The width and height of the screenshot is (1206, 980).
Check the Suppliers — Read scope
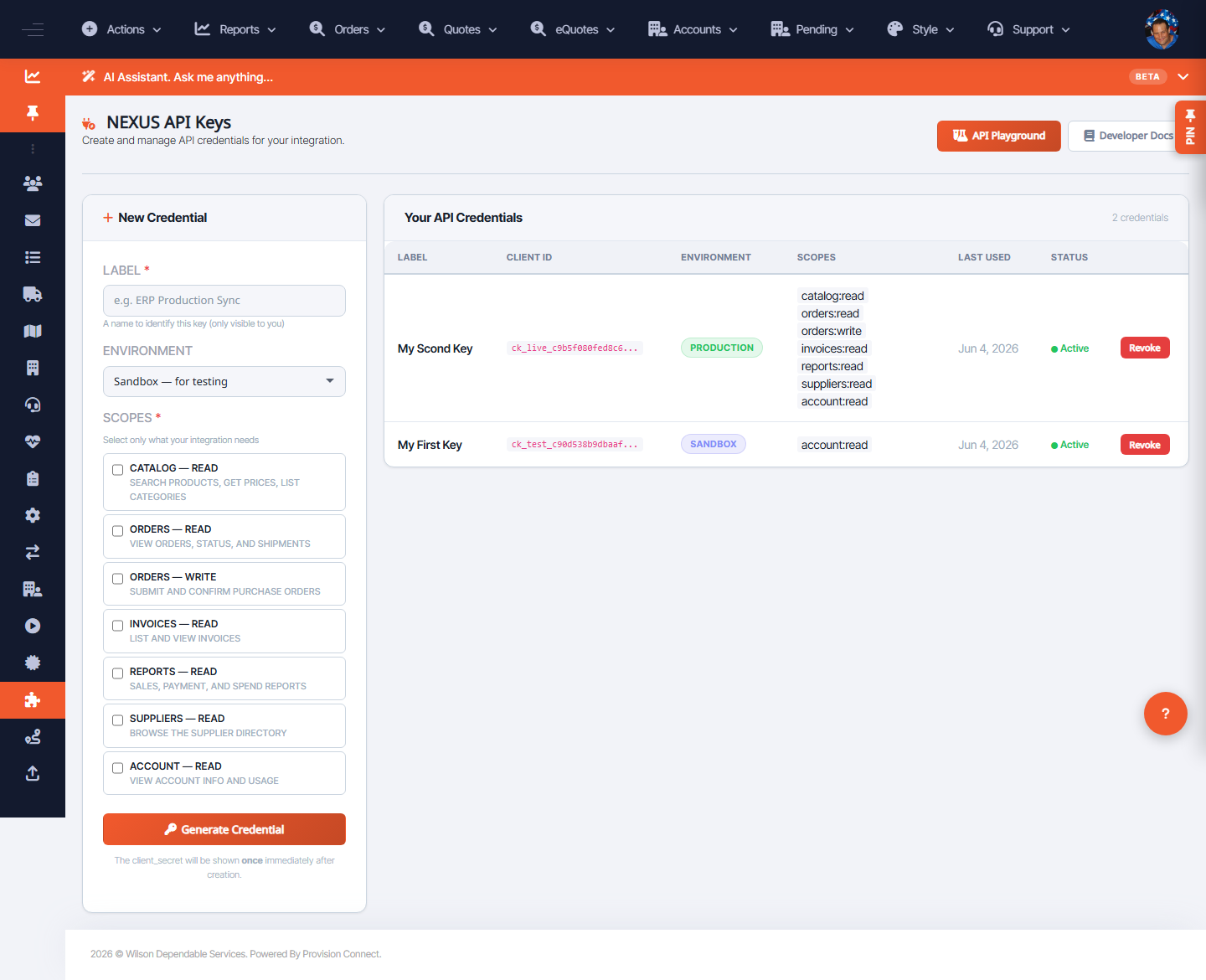[118, 720]
